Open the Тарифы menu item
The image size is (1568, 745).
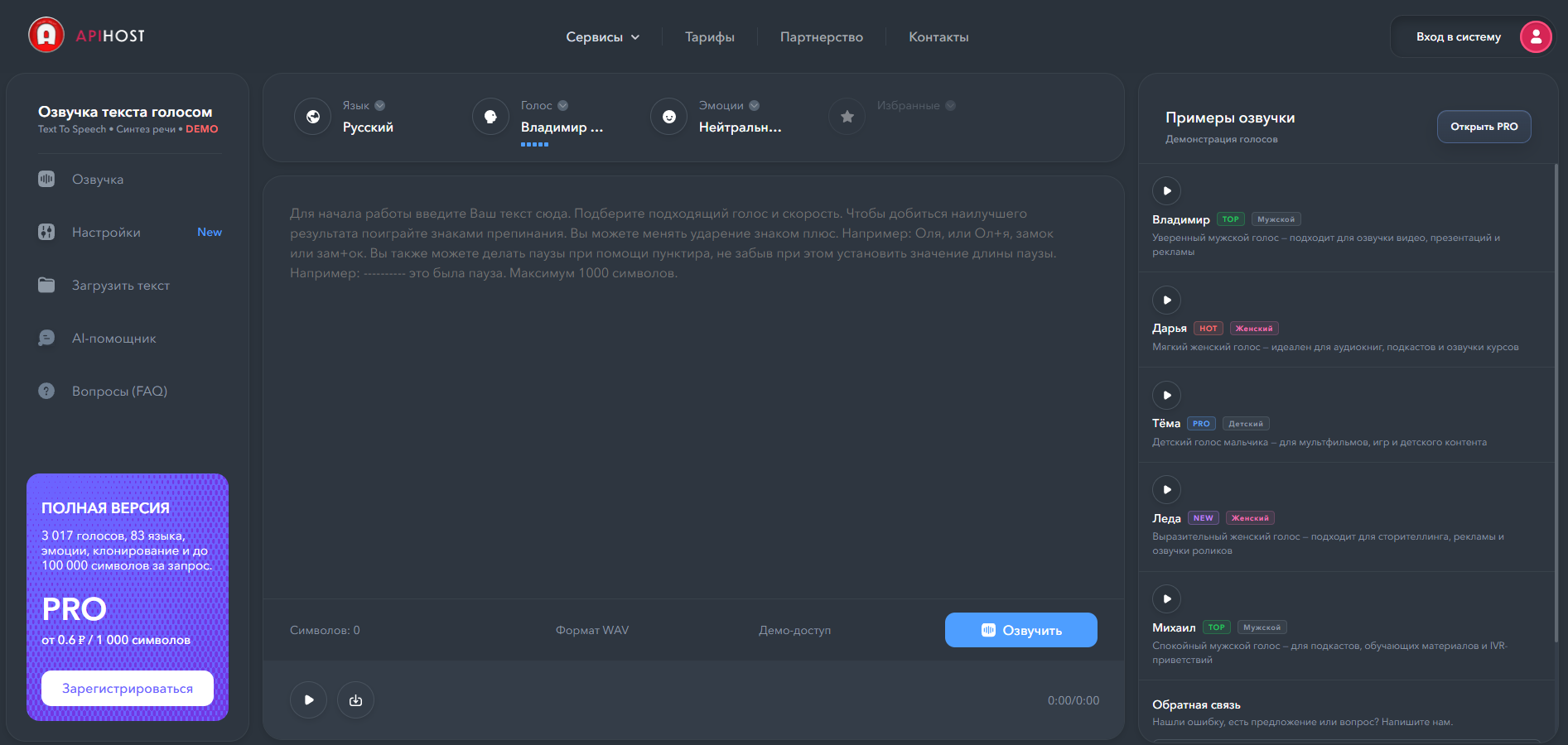pyautogui.click(x=709, y=37)
